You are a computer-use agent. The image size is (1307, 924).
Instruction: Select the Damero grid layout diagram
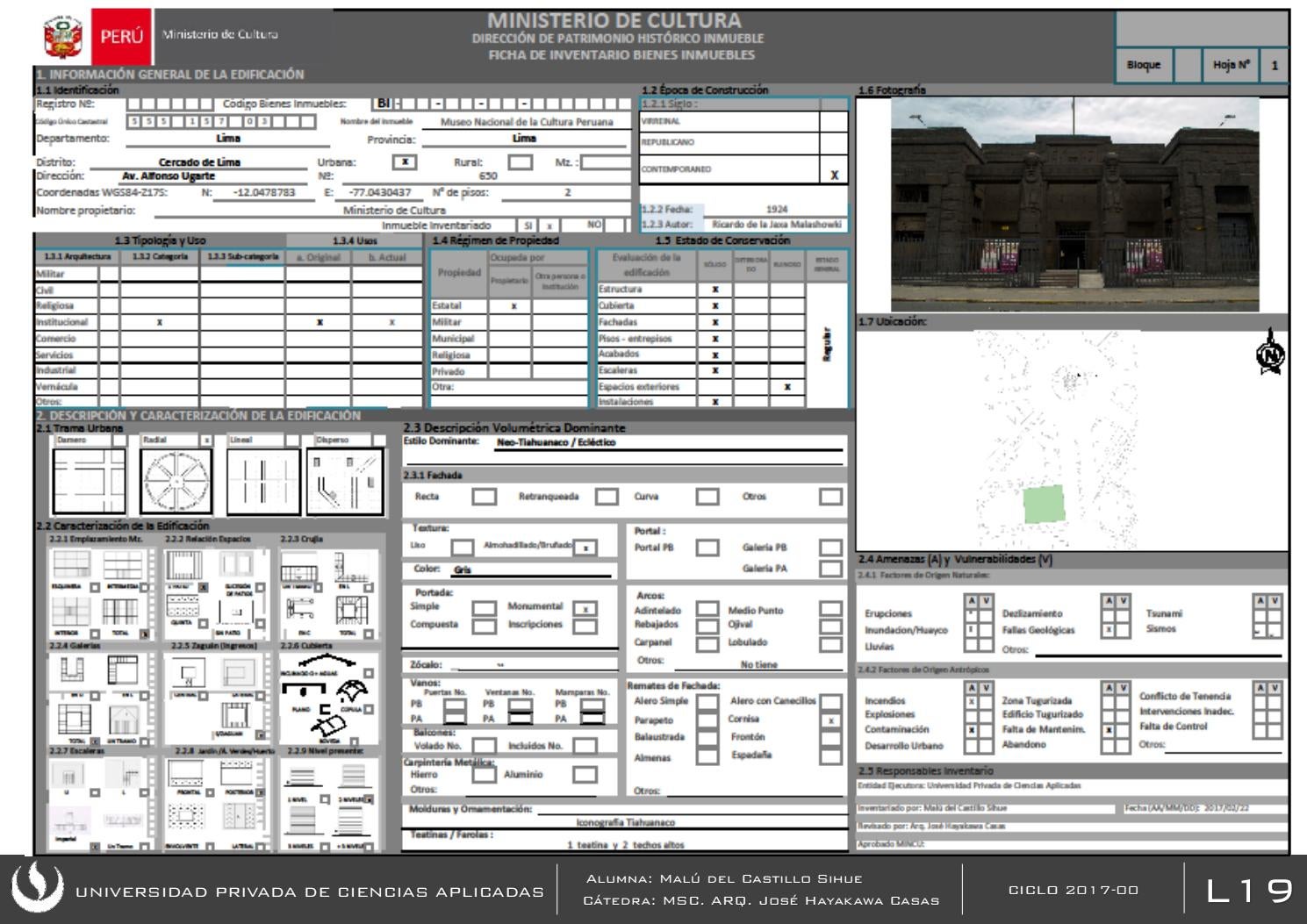coord(90,482)
